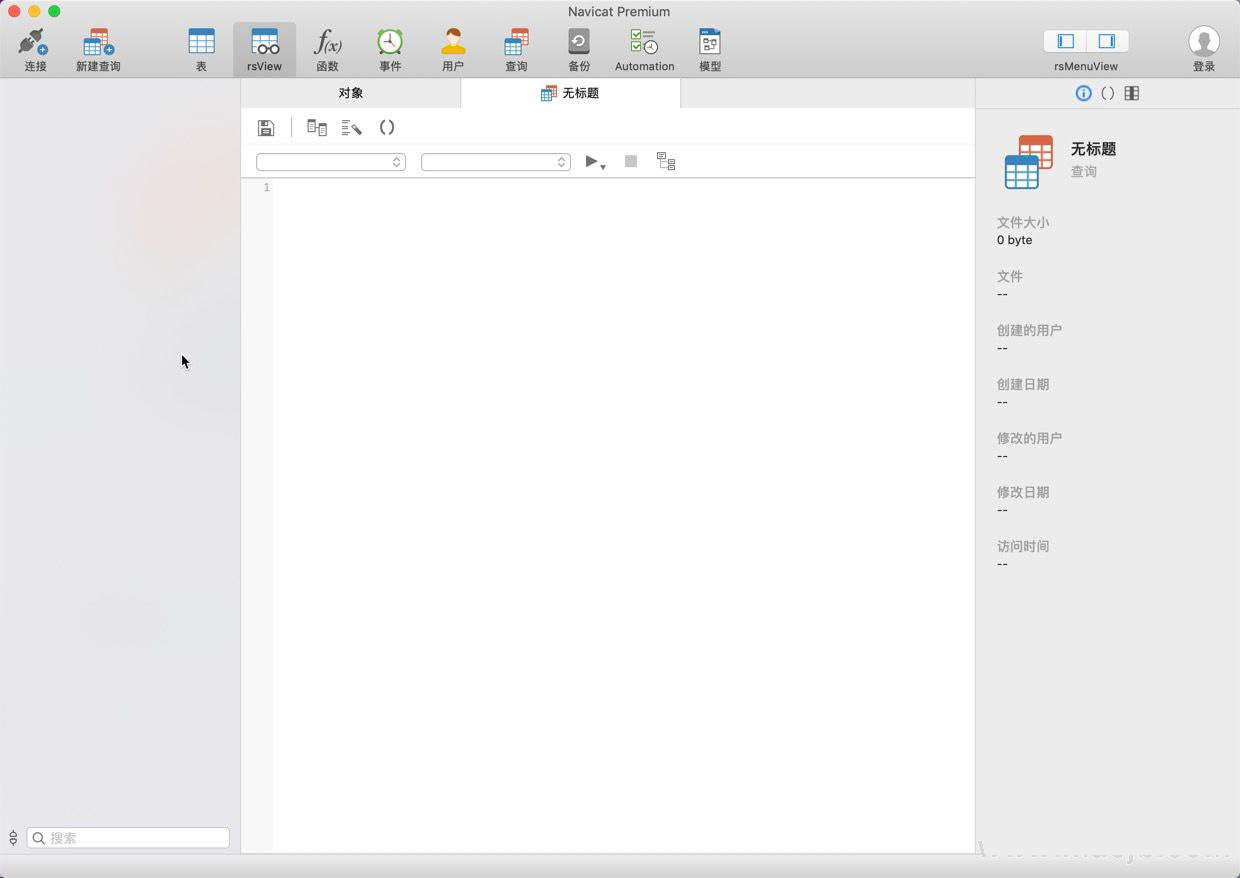Open the connection dropdown in query editor
1240x878 pixels.
click(331, 162)
